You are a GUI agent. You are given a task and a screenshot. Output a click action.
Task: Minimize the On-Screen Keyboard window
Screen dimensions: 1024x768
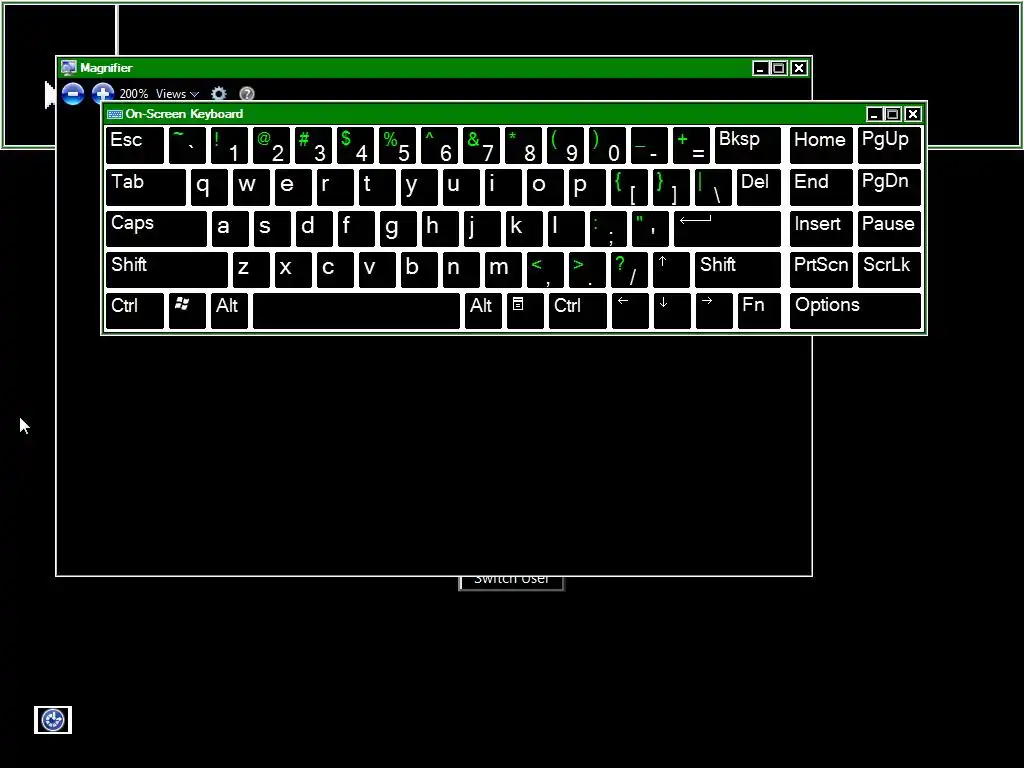point(874,114)
